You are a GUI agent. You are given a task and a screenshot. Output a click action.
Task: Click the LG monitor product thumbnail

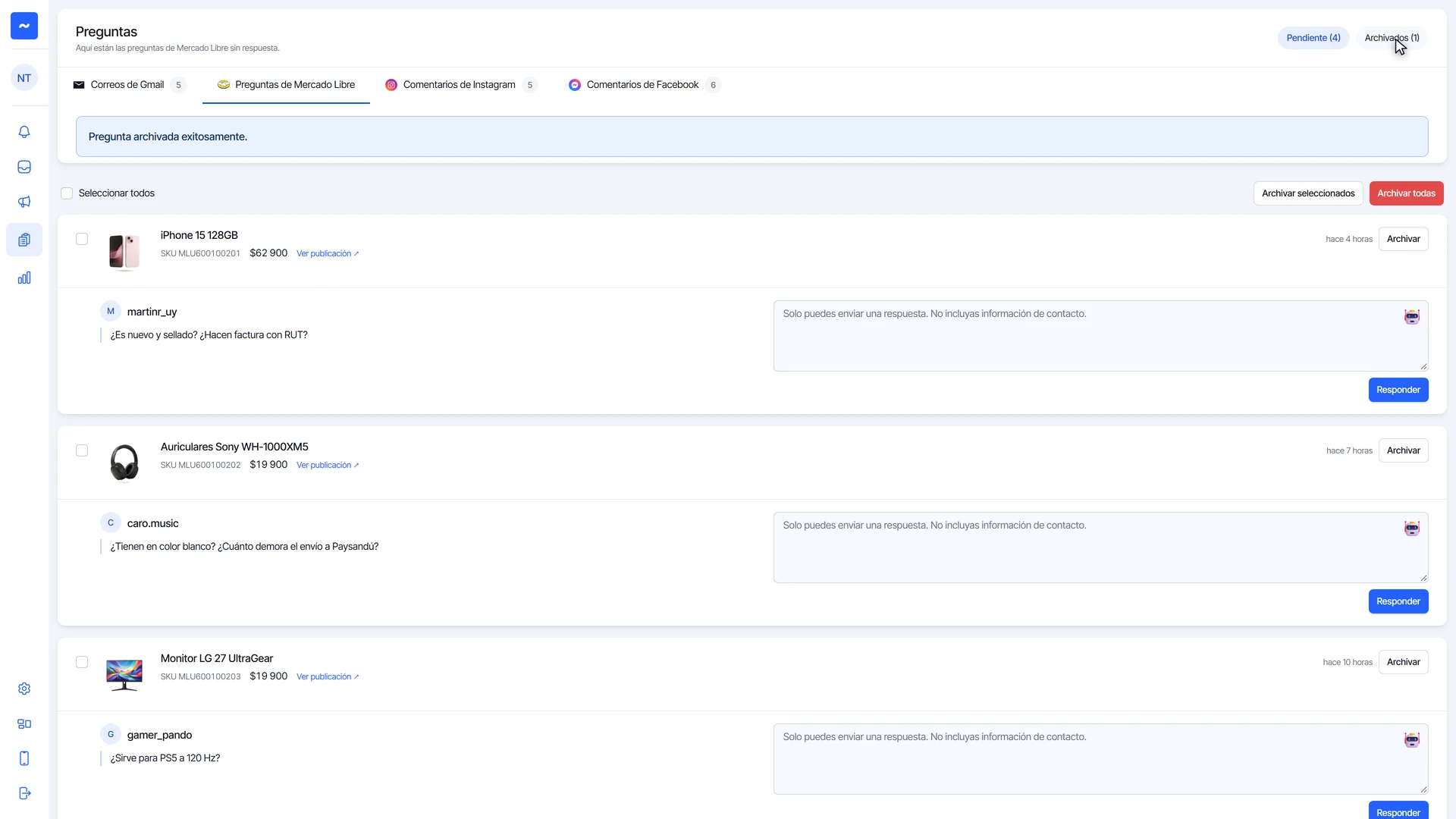tap(124, 675)
